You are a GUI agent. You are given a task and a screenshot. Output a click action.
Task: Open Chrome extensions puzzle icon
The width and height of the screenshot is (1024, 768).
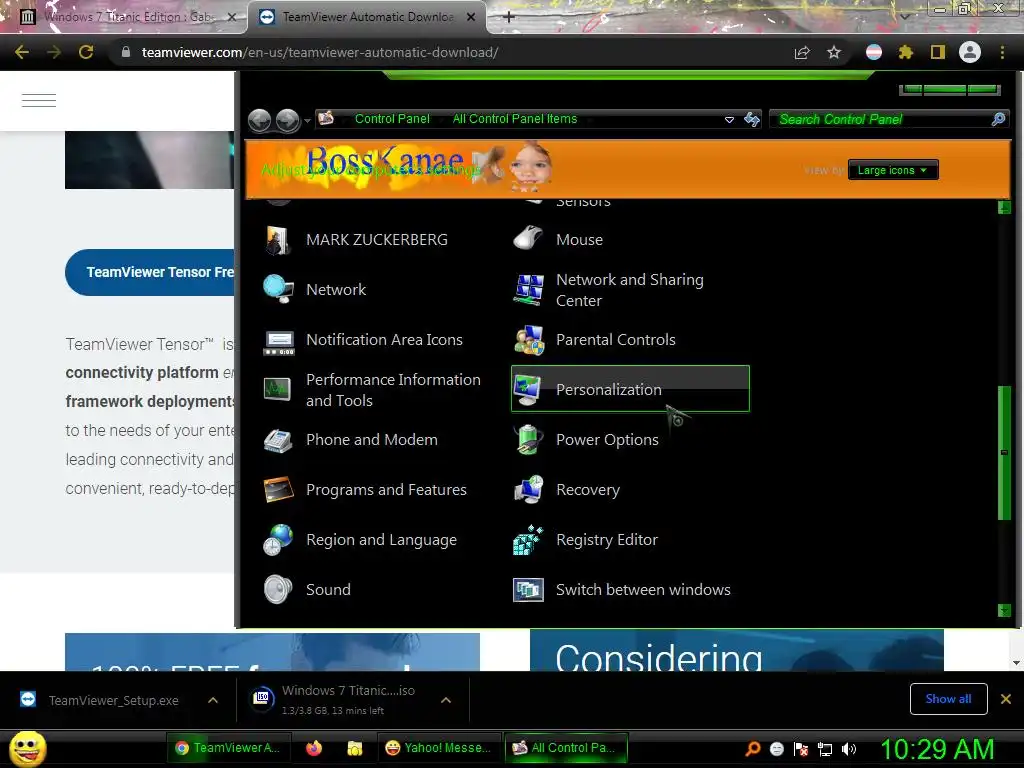(905, 52)
